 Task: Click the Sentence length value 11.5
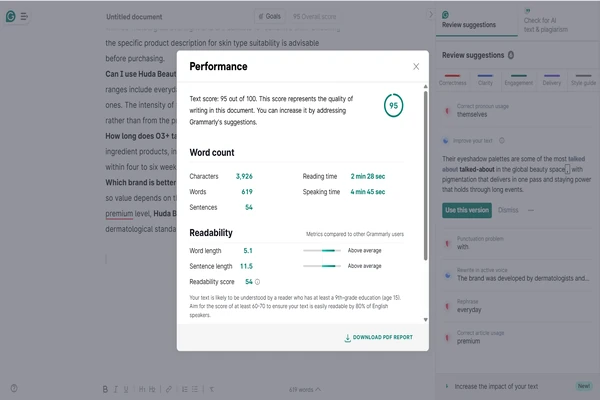tap(246, 266)
